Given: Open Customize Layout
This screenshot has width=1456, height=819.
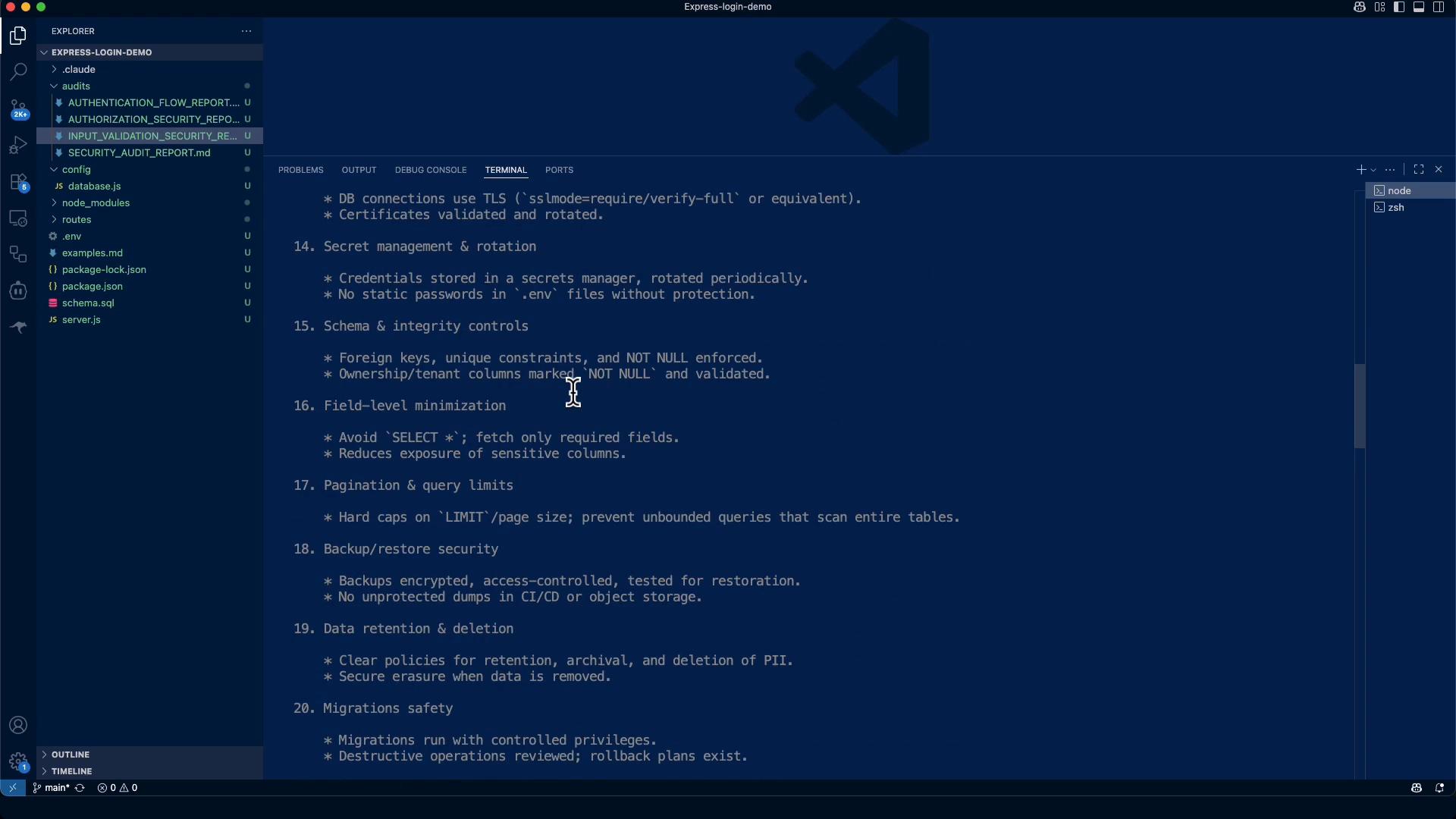Looking at the screenshot, I should [1379, 7].
